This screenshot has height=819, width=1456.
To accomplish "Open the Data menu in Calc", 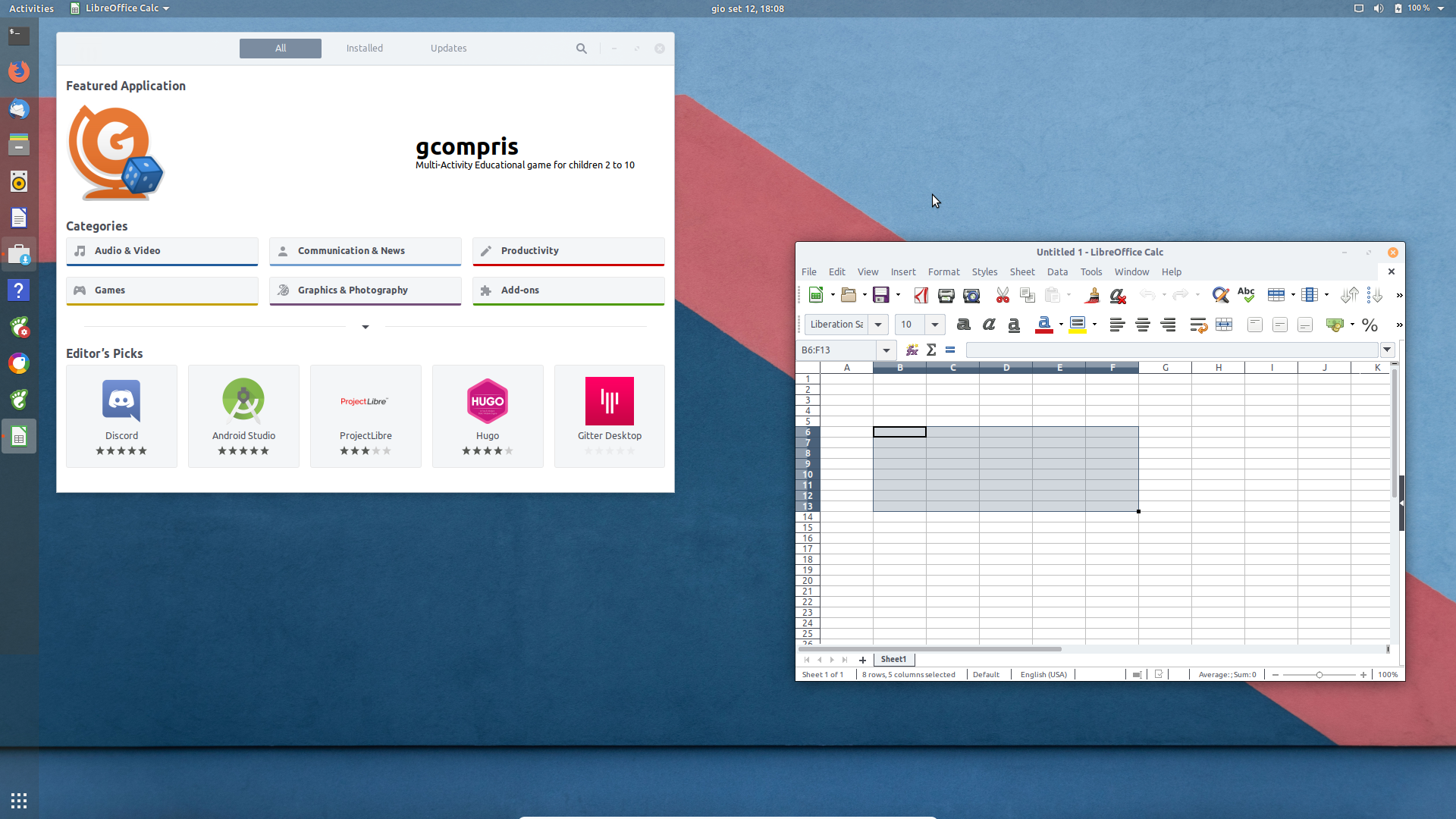I will tap(1057, 271).
